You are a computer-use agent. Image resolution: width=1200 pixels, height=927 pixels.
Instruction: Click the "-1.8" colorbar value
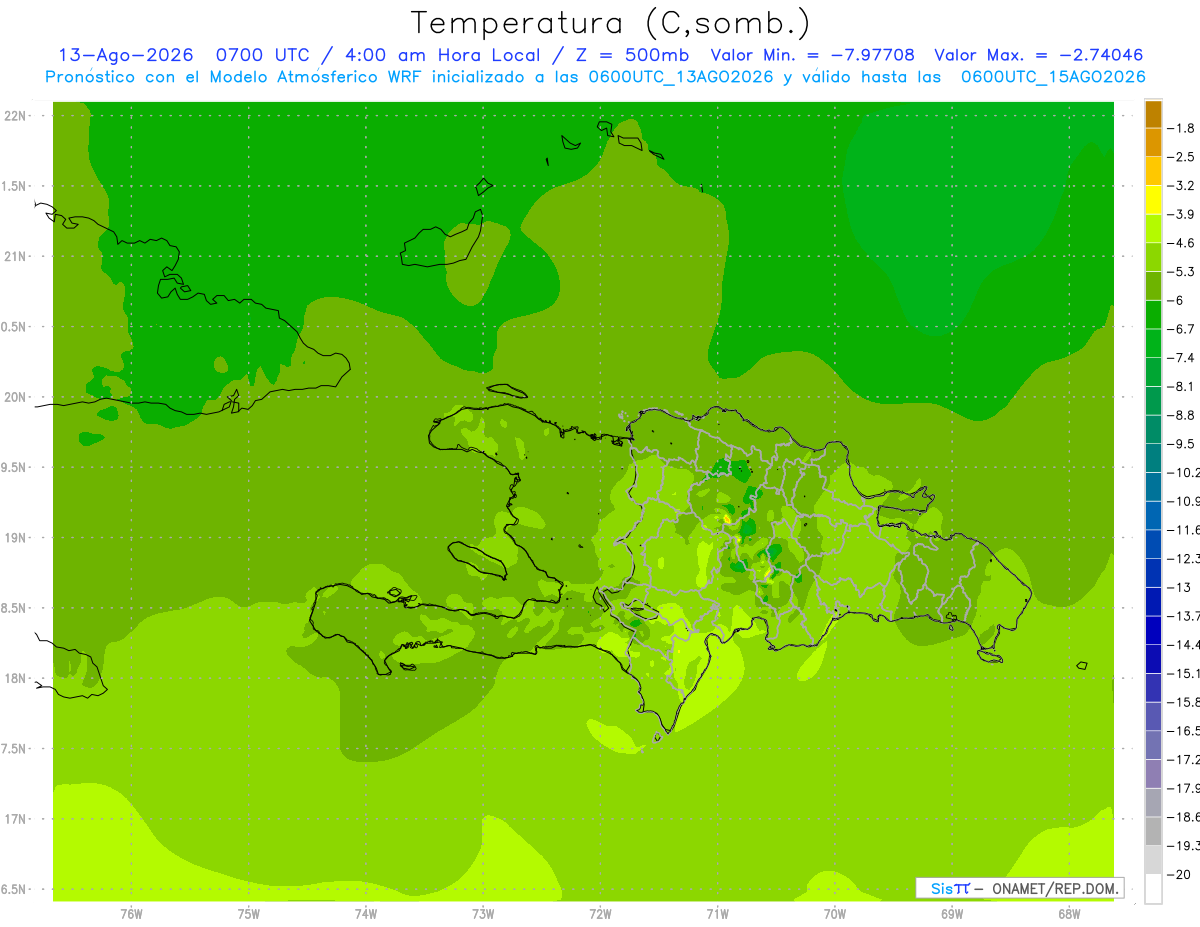[1182, 128]
